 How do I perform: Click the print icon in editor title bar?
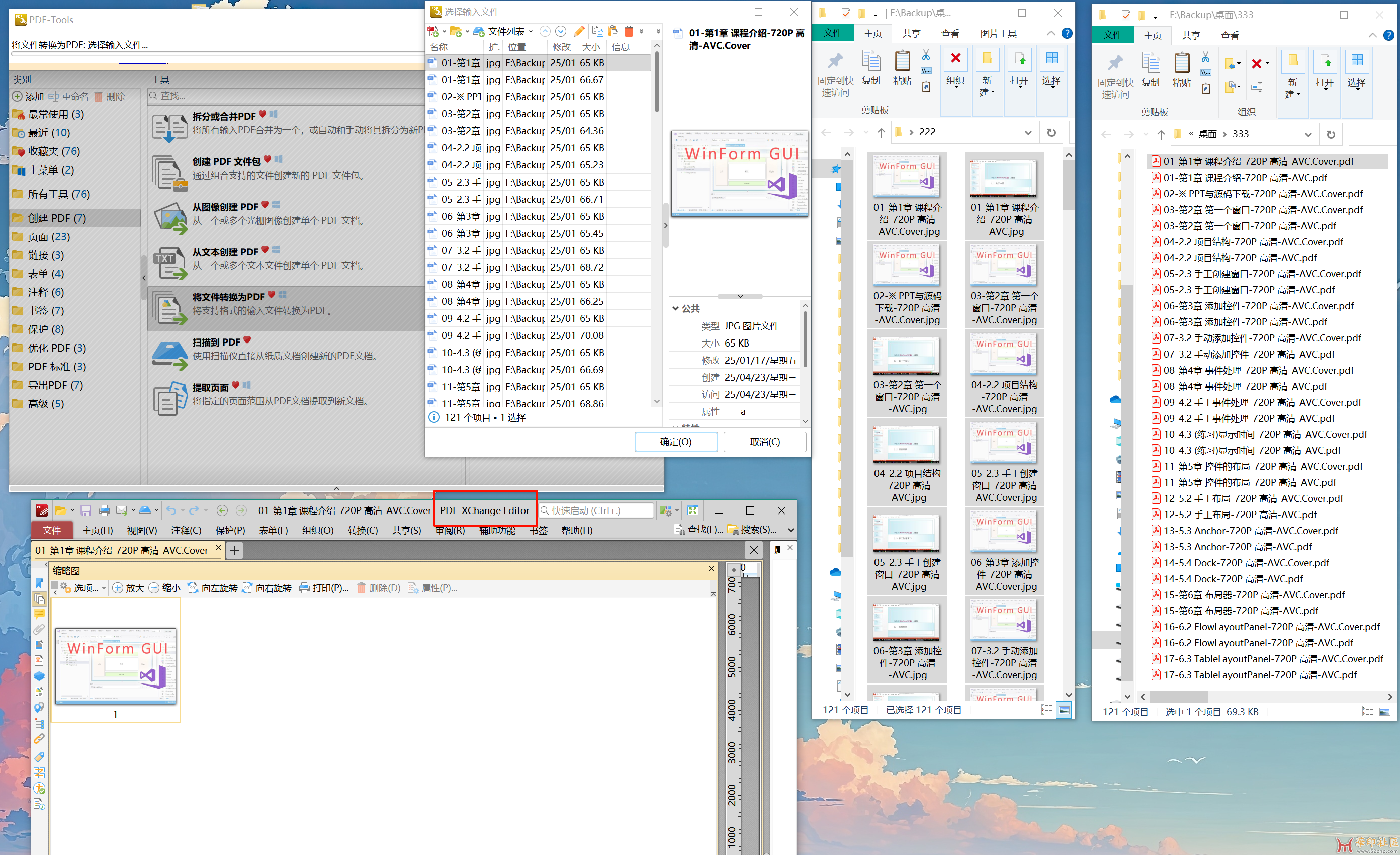click(x=104, y=510)
